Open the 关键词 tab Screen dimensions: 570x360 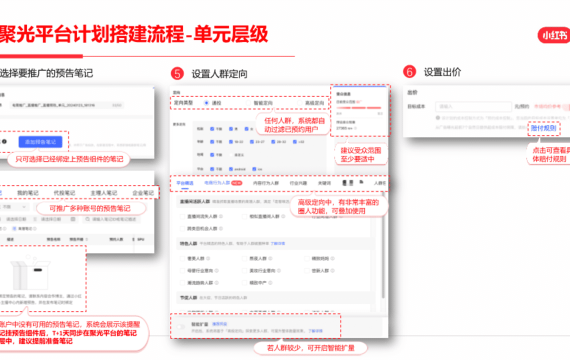click(324, 183)
